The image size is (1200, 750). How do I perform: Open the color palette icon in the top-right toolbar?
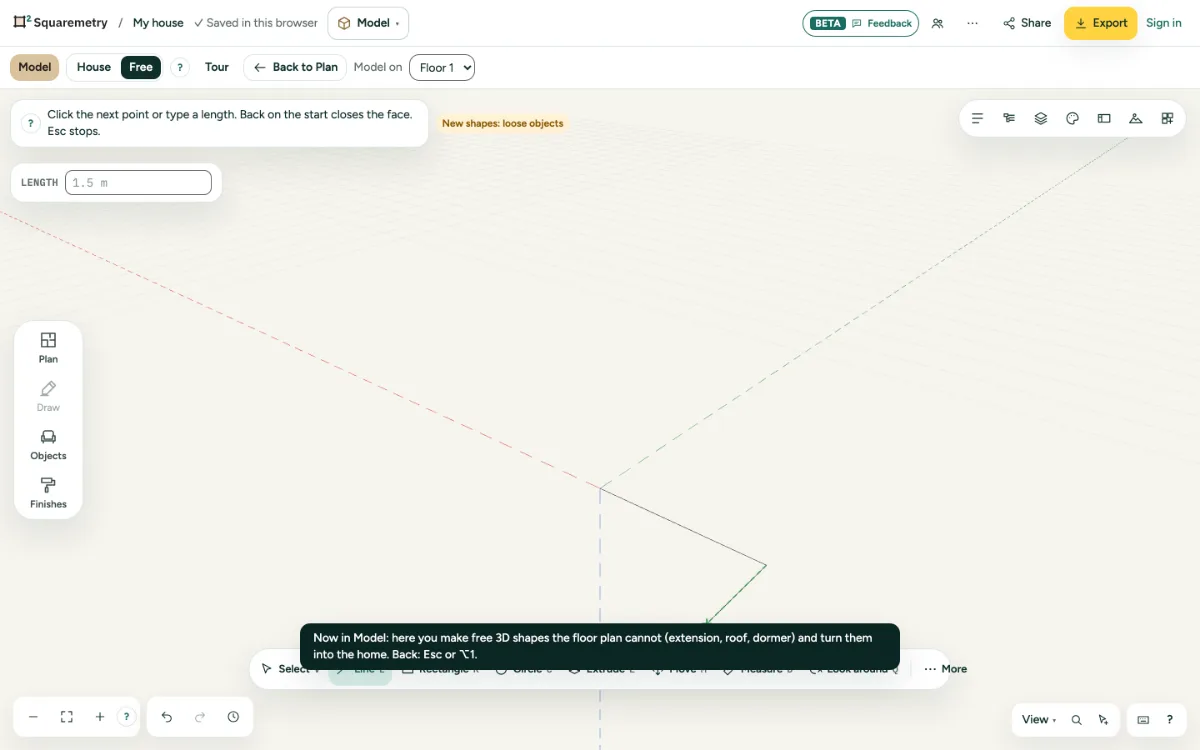[1073, 118]
